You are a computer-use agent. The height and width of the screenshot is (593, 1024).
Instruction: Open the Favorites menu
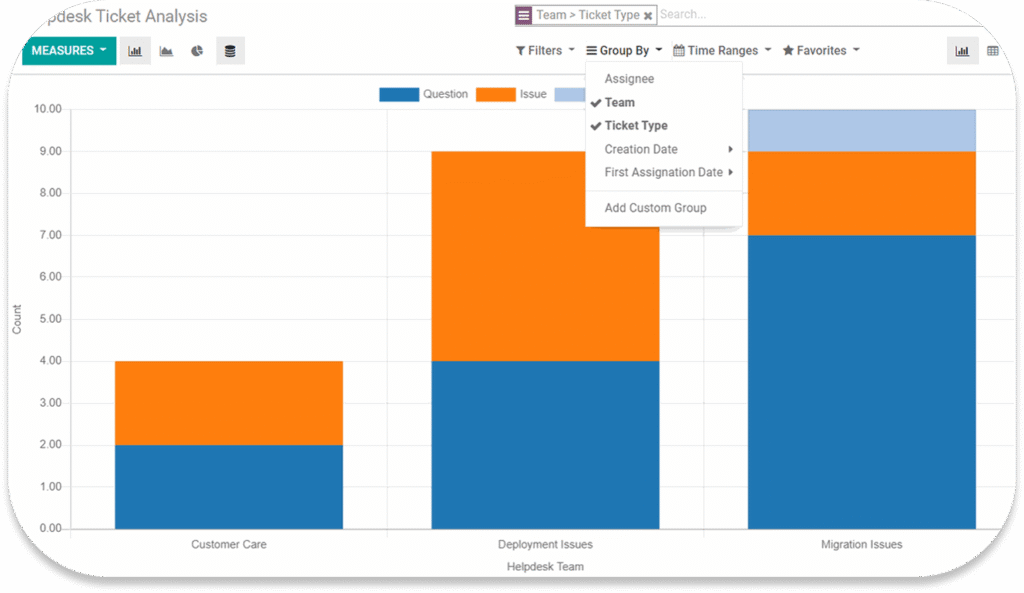pos(821,50)
